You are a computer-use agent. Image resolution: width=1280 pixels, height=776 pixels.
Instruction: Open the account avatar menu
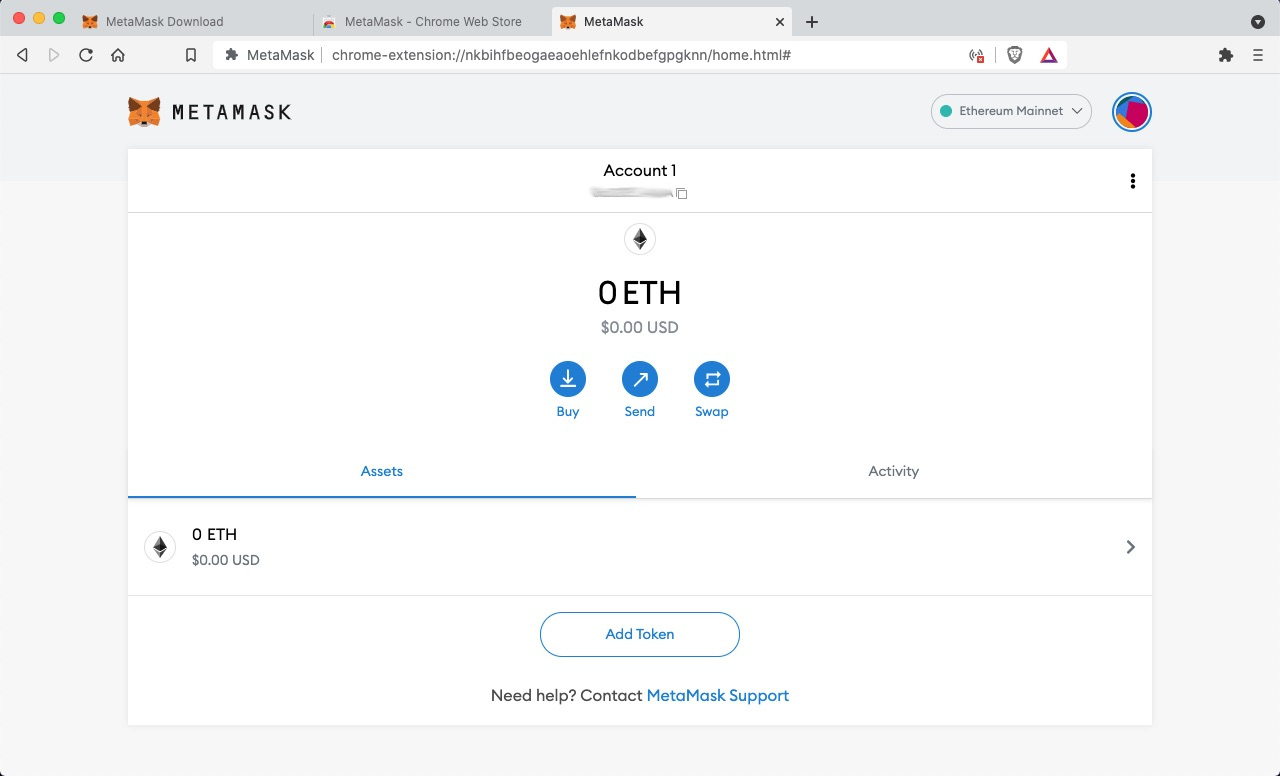(1132, 111)
